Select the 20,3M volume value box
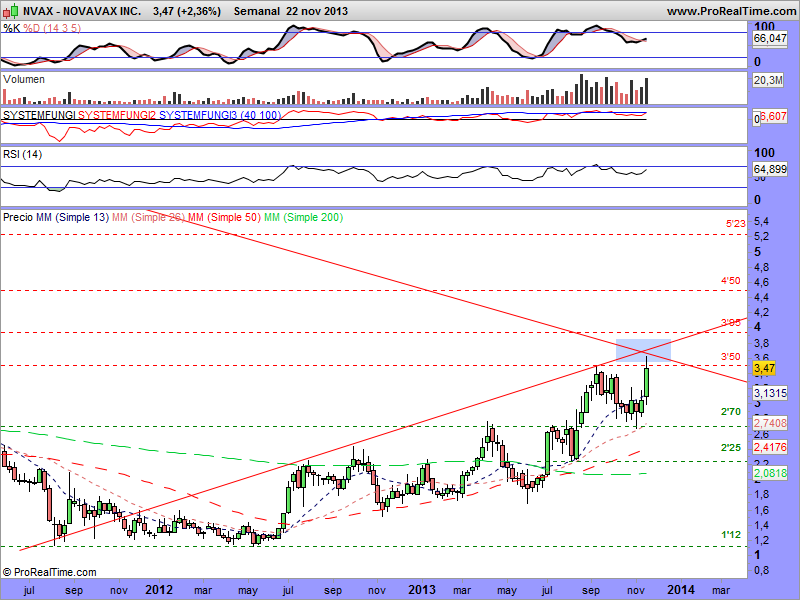 pos(768,80)
